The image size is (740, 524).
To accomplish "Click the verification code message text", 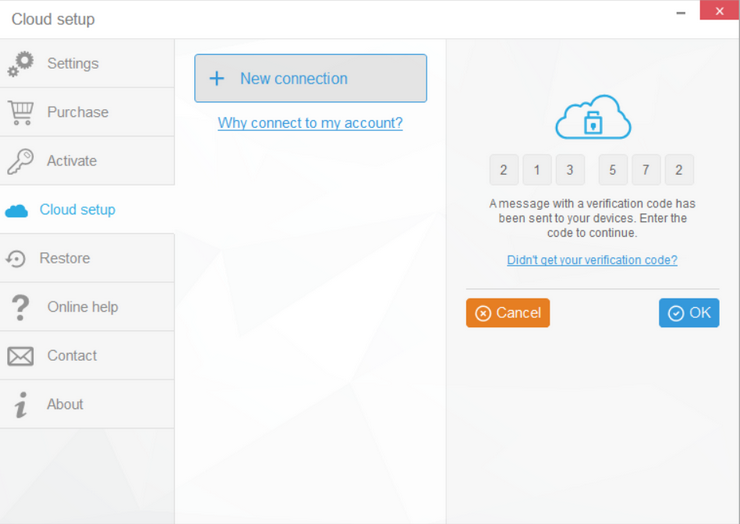I will tap(592, 218).
